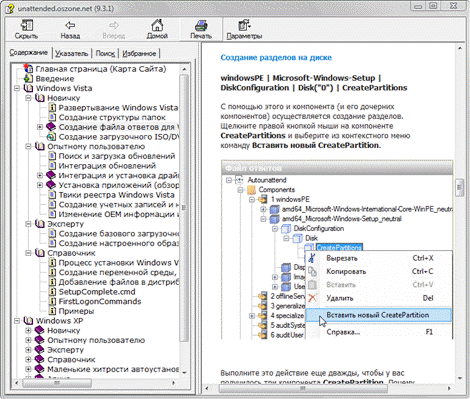Viewport: 470px width, 399px height.
Task: Collapse the Vista Опытному пользователю section
Action: 28,146
